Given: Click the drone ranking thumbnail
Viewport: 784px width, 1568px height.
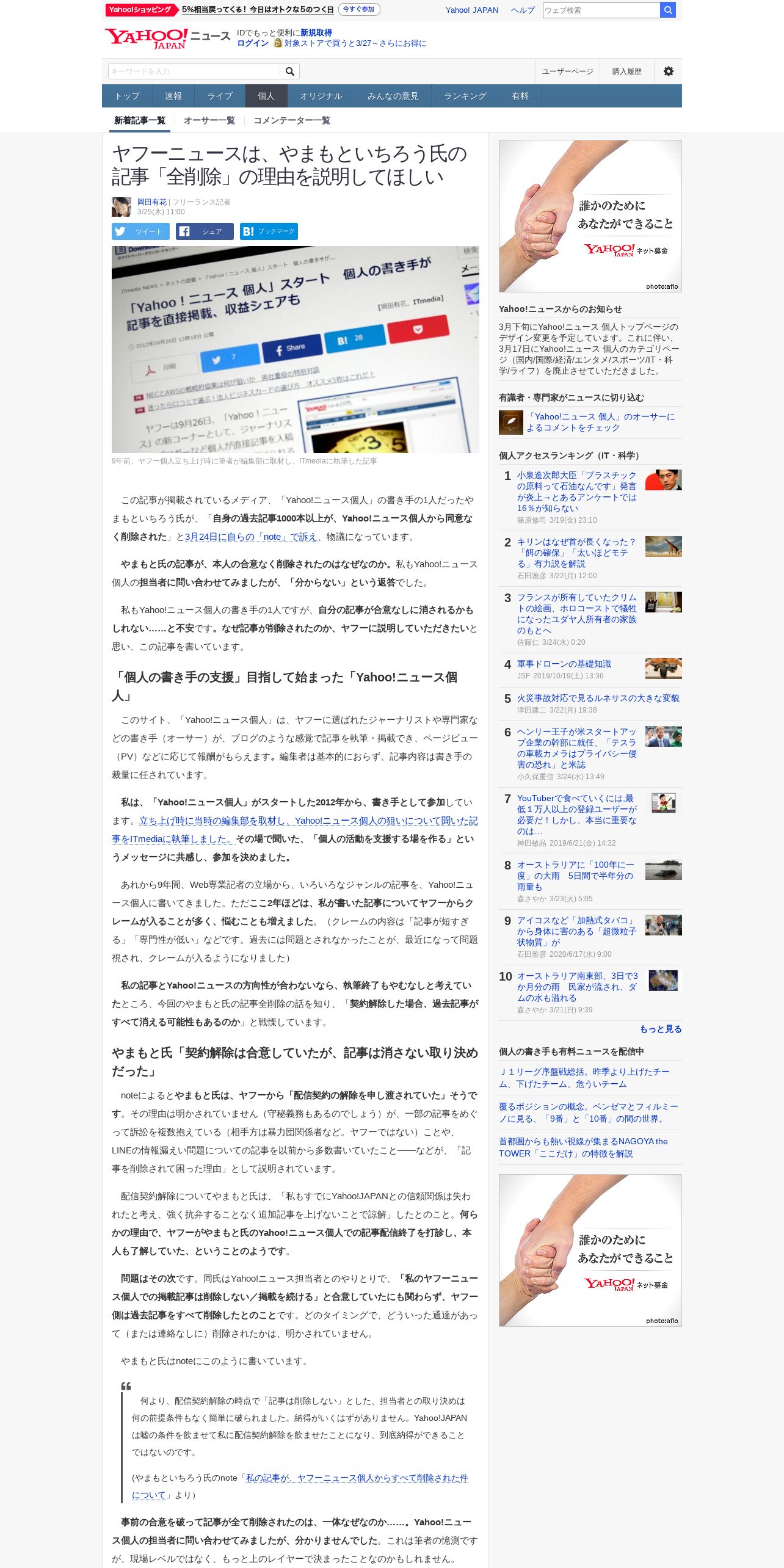Looking at the screenshot, I should click(664, 669).
